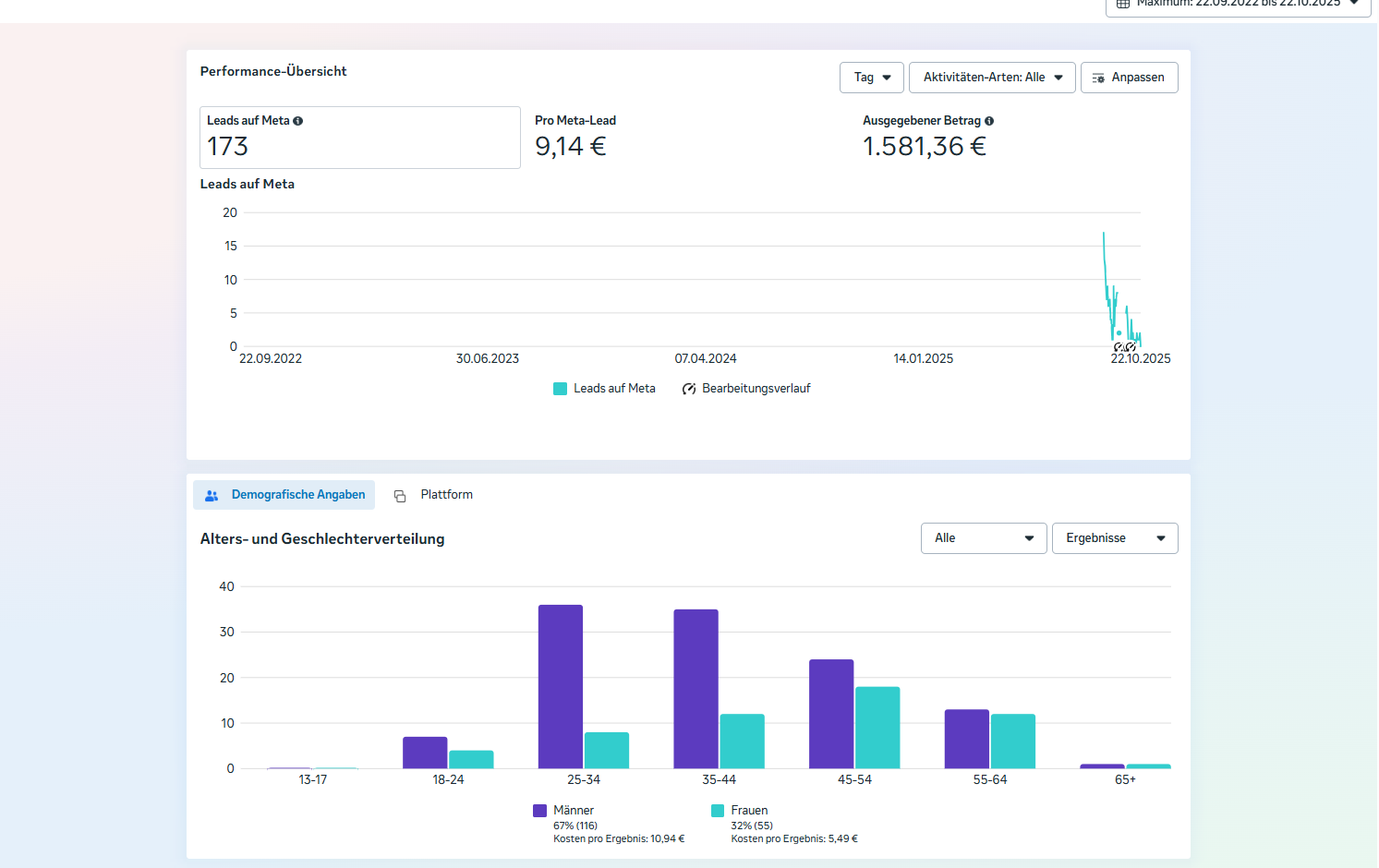Image resolution: width=1379 pixels, height=868 pixels.
Task: Click info icon beside Ausgegebener Betrag
Action: (x=989, y=121)
